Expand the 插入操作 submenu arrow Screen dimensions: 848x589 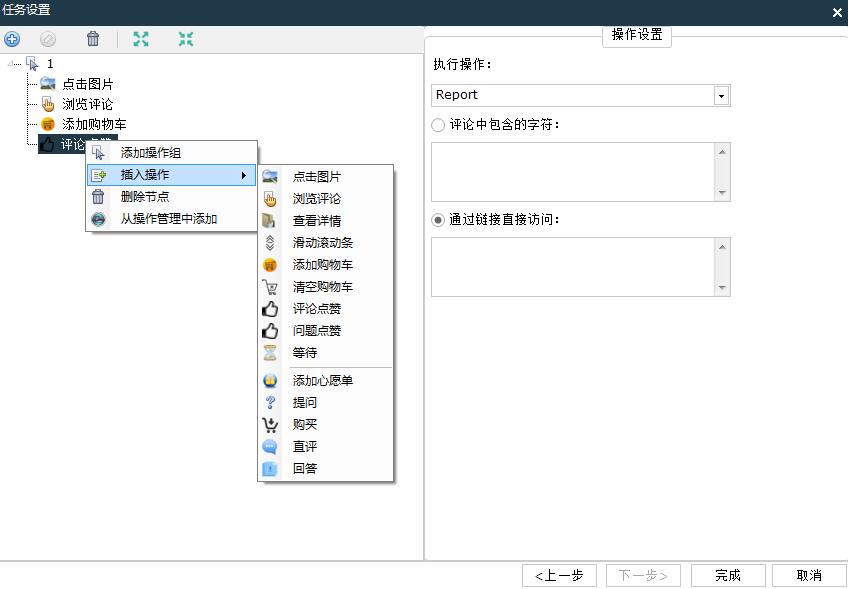tap(244, 175)
